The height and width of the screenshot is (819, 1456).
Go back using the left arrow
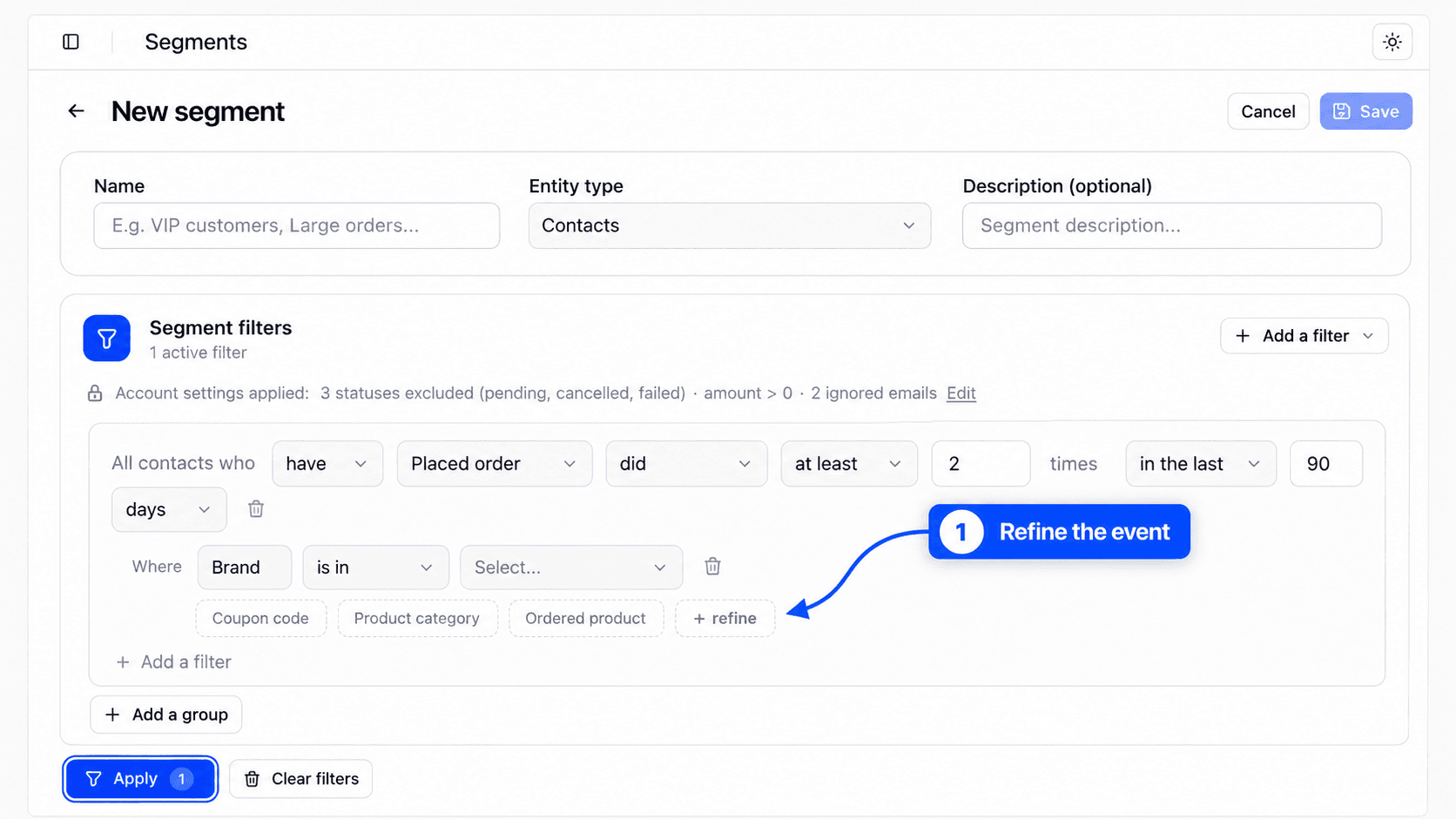pos(77,111)
